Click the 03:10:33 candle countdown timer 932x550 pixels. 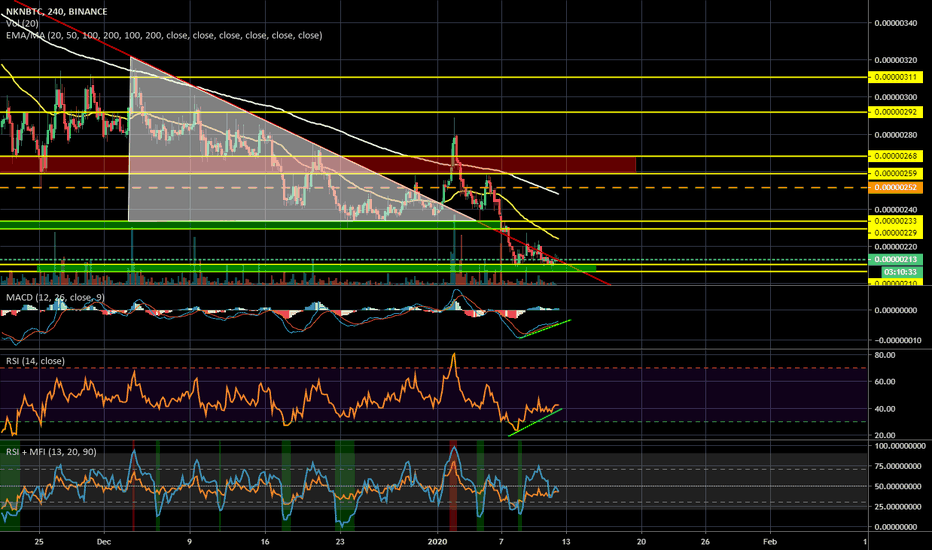pos(902,272)
